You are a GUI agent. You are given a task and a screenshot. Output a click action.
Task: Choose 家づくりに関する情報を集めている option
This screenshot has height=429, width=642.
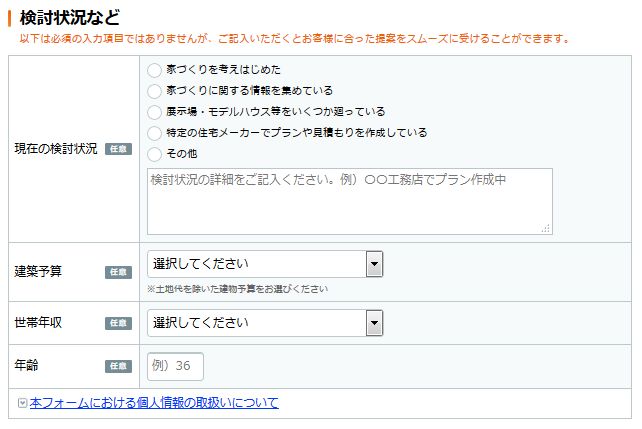[x=154, y=91]
